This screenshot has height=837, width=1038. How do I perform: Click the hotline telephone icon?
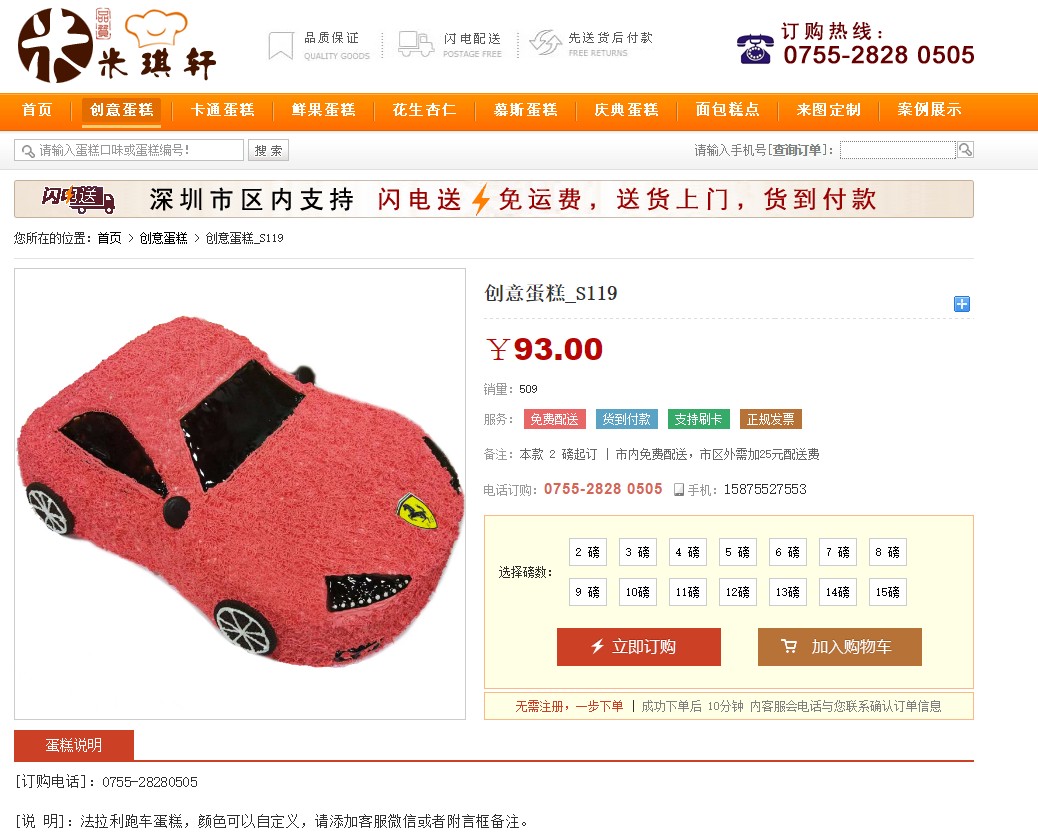coord(755,48)
